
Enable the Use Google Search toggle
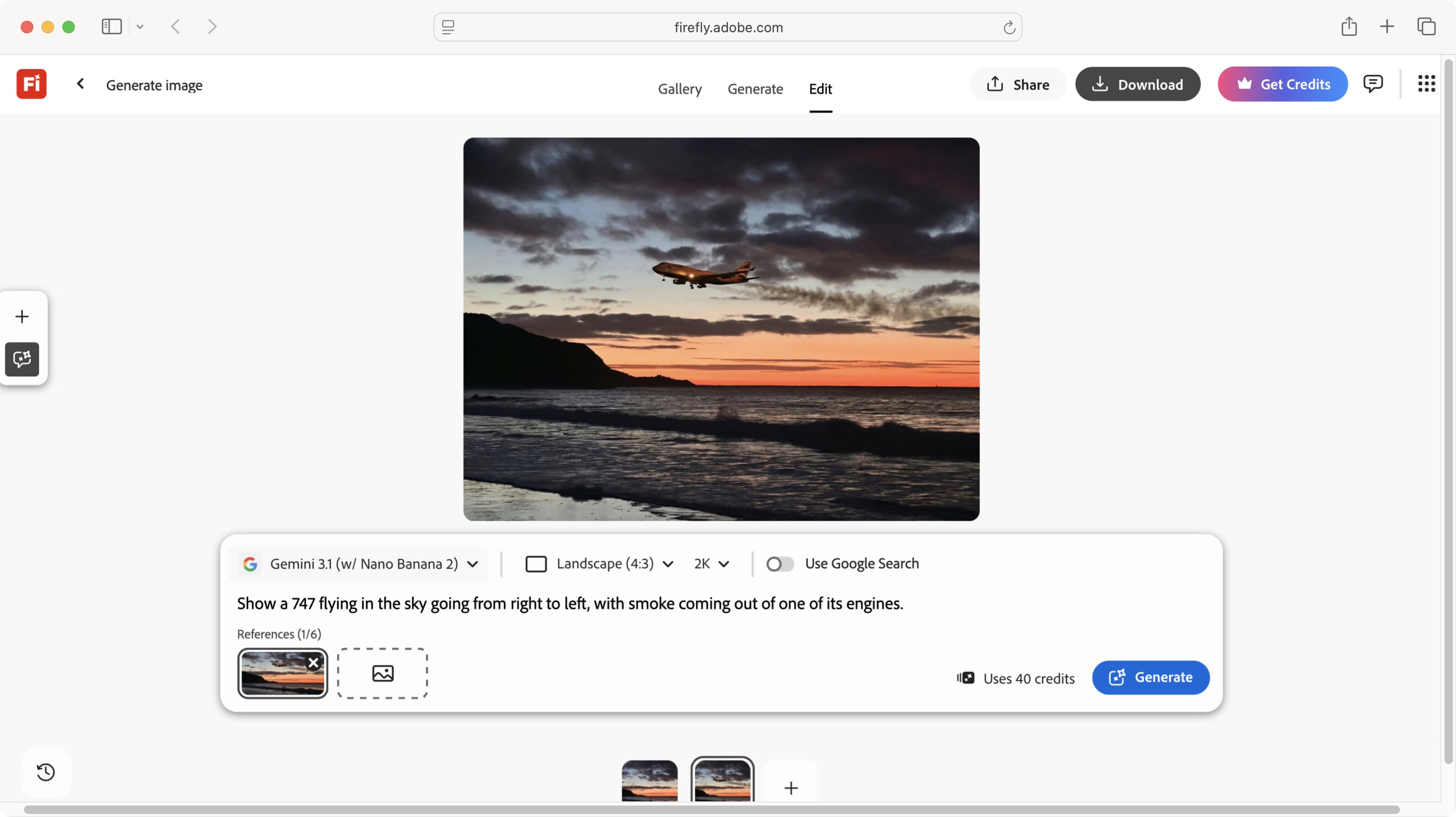(x=780, y=564)
